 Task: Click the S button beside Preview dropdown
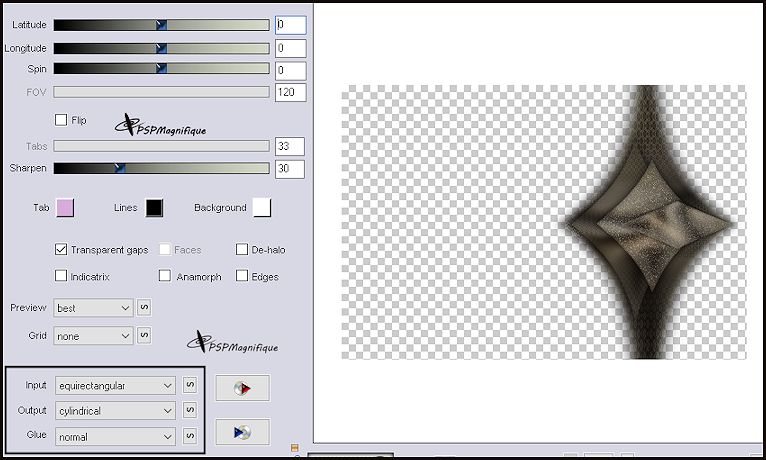tap(144, 308)
